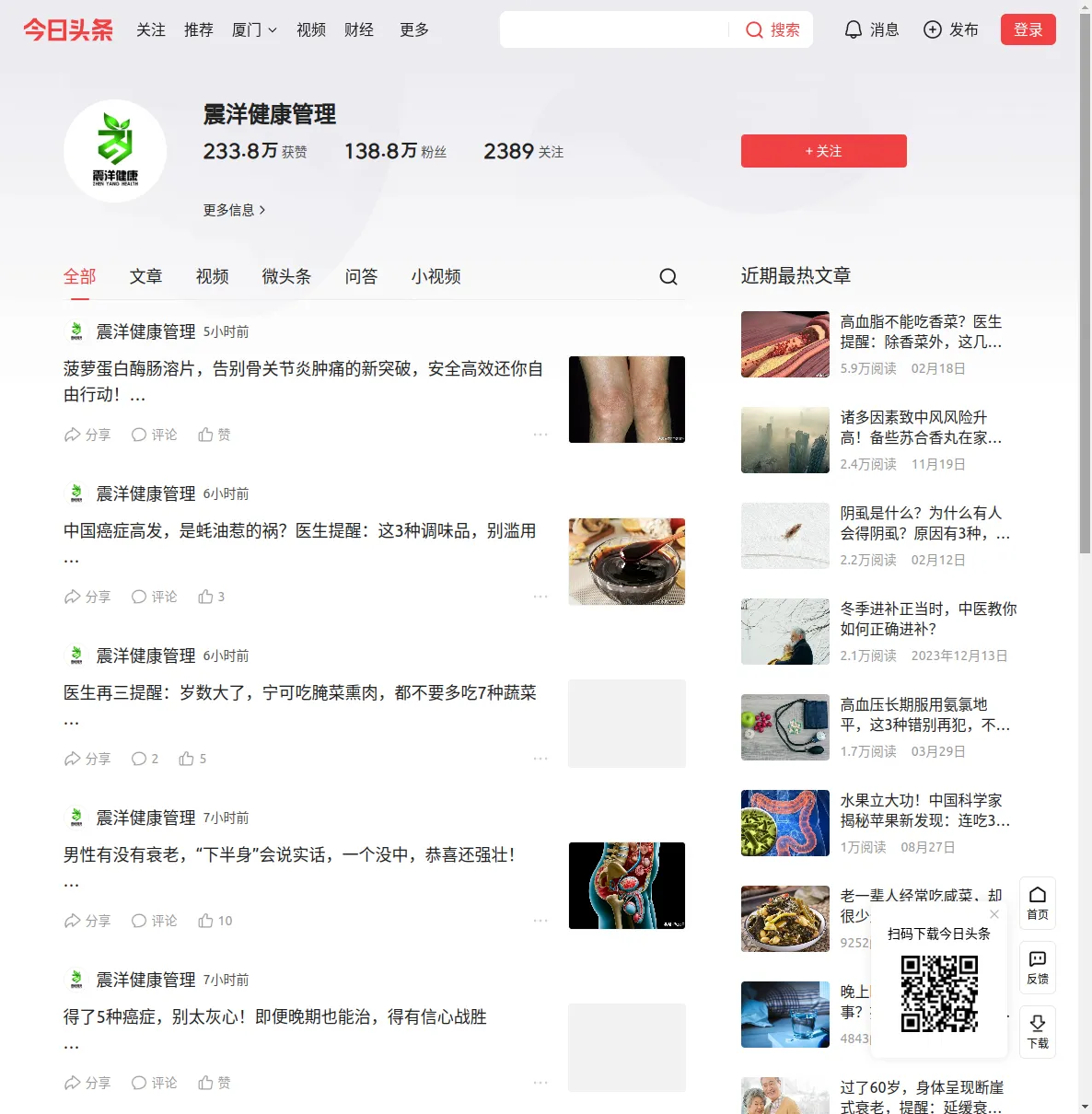Open the 反馈 feedback icon

pos(1038,968)
